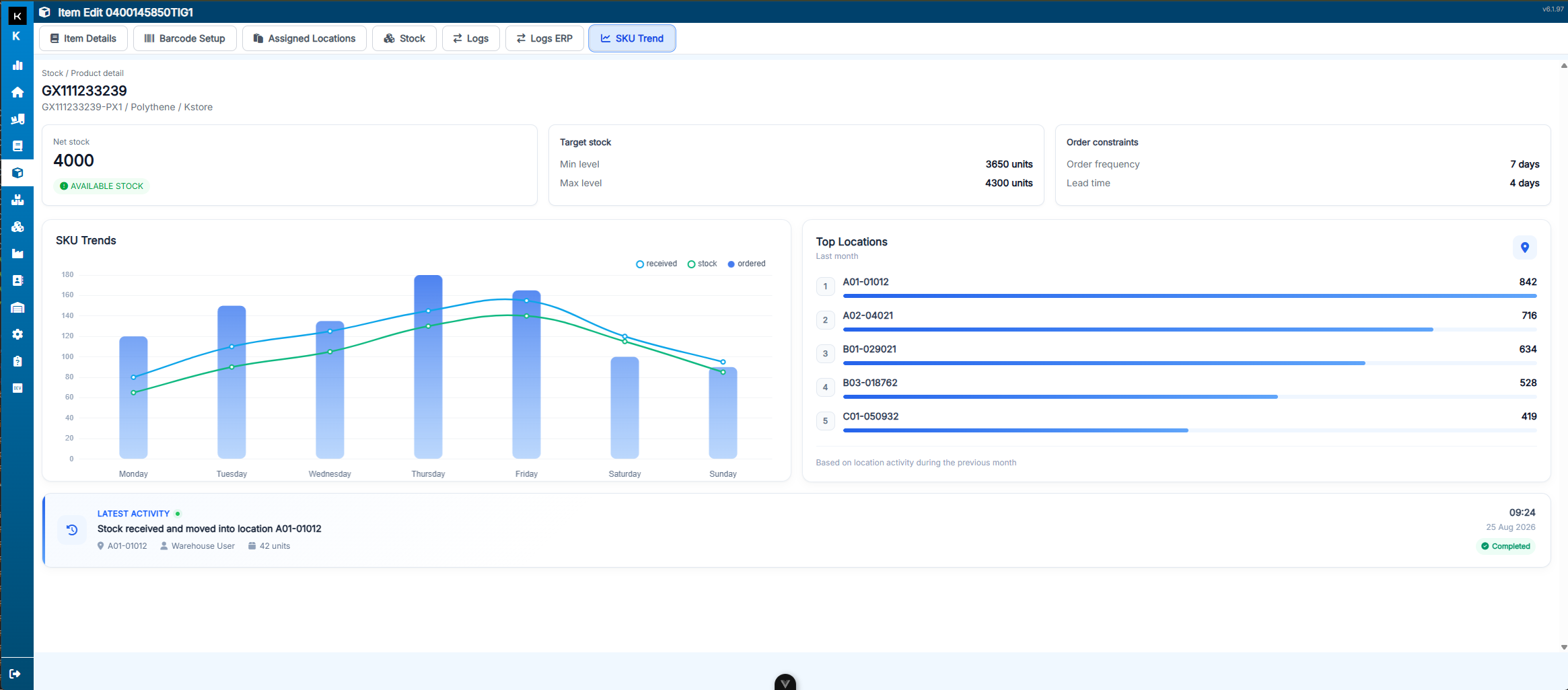Image resolution: width=1568 pixels, height=690 pixels.
Task: Select the SKU Trend tab
Action: click(632, 38)
